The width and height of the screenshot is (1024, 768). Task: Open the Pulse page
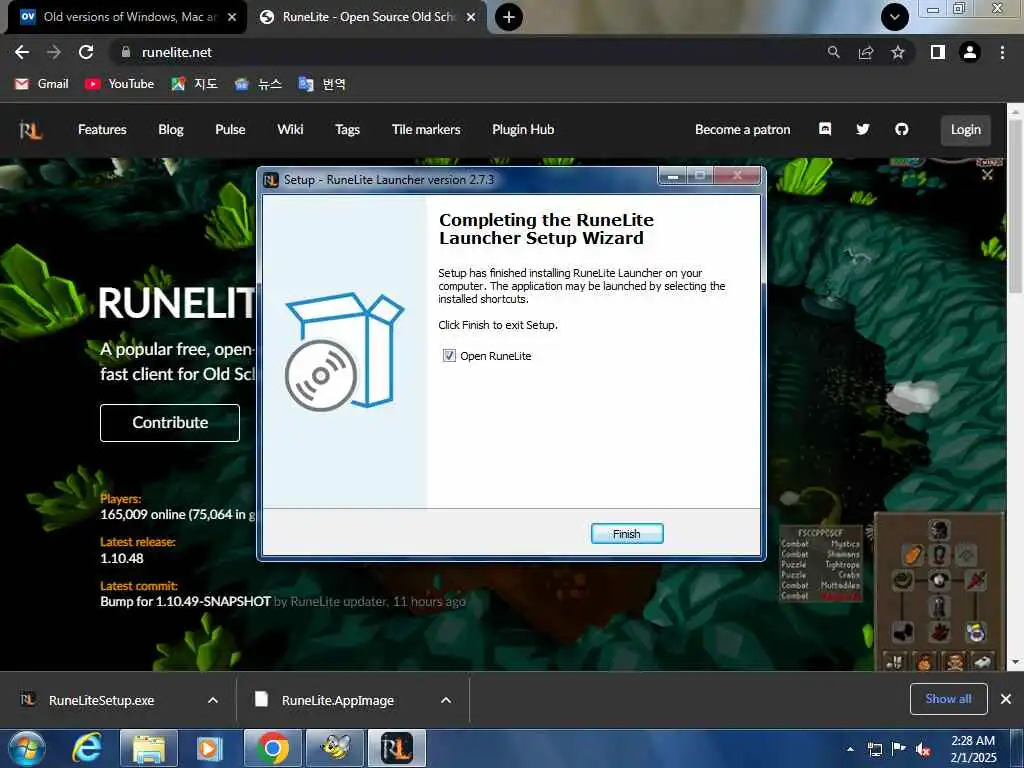(x=230, y=129)
